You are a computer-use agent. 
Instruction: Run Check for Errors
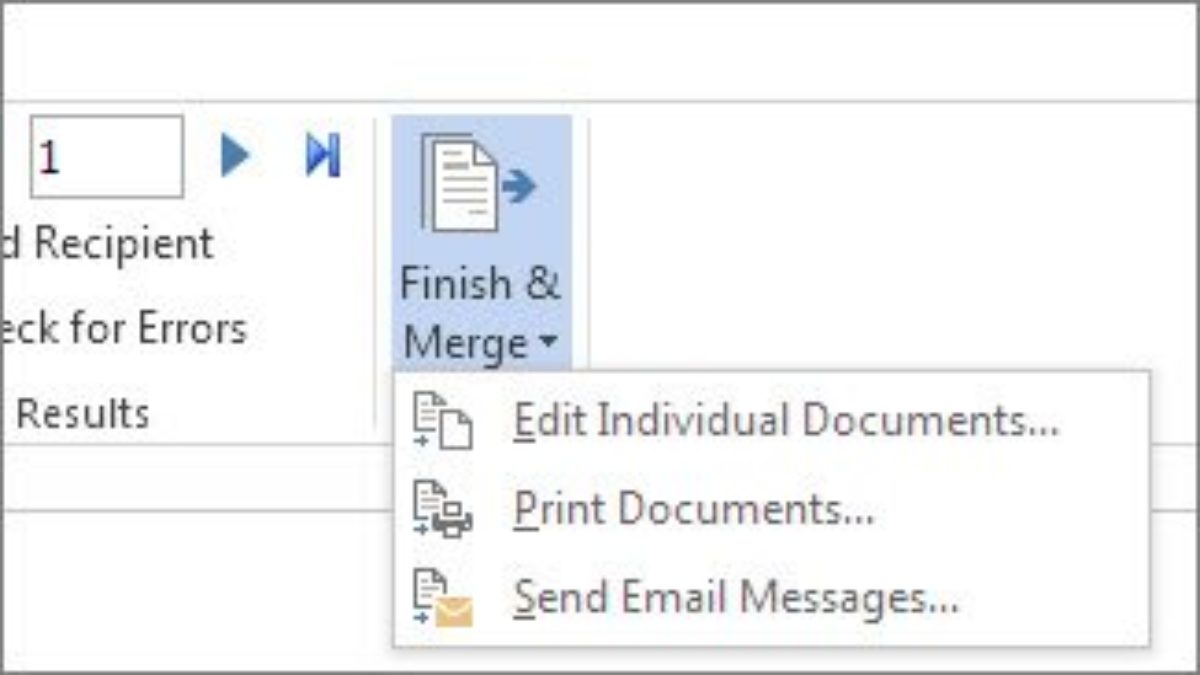pyautogui.click(x=125, y=328)
